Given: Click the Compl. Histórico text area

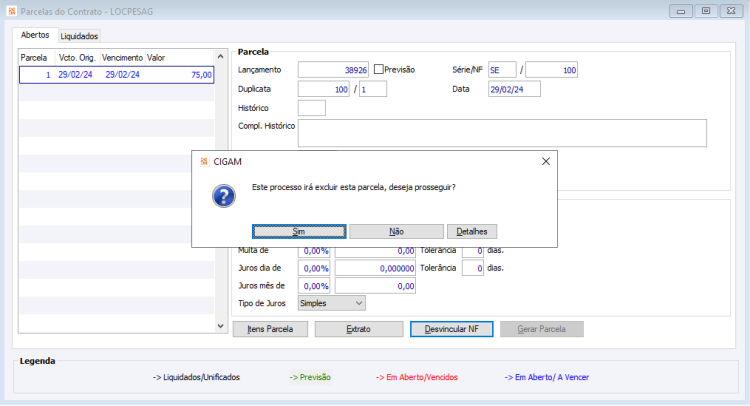Looking at the screenshot, I should tap(502, 133).
